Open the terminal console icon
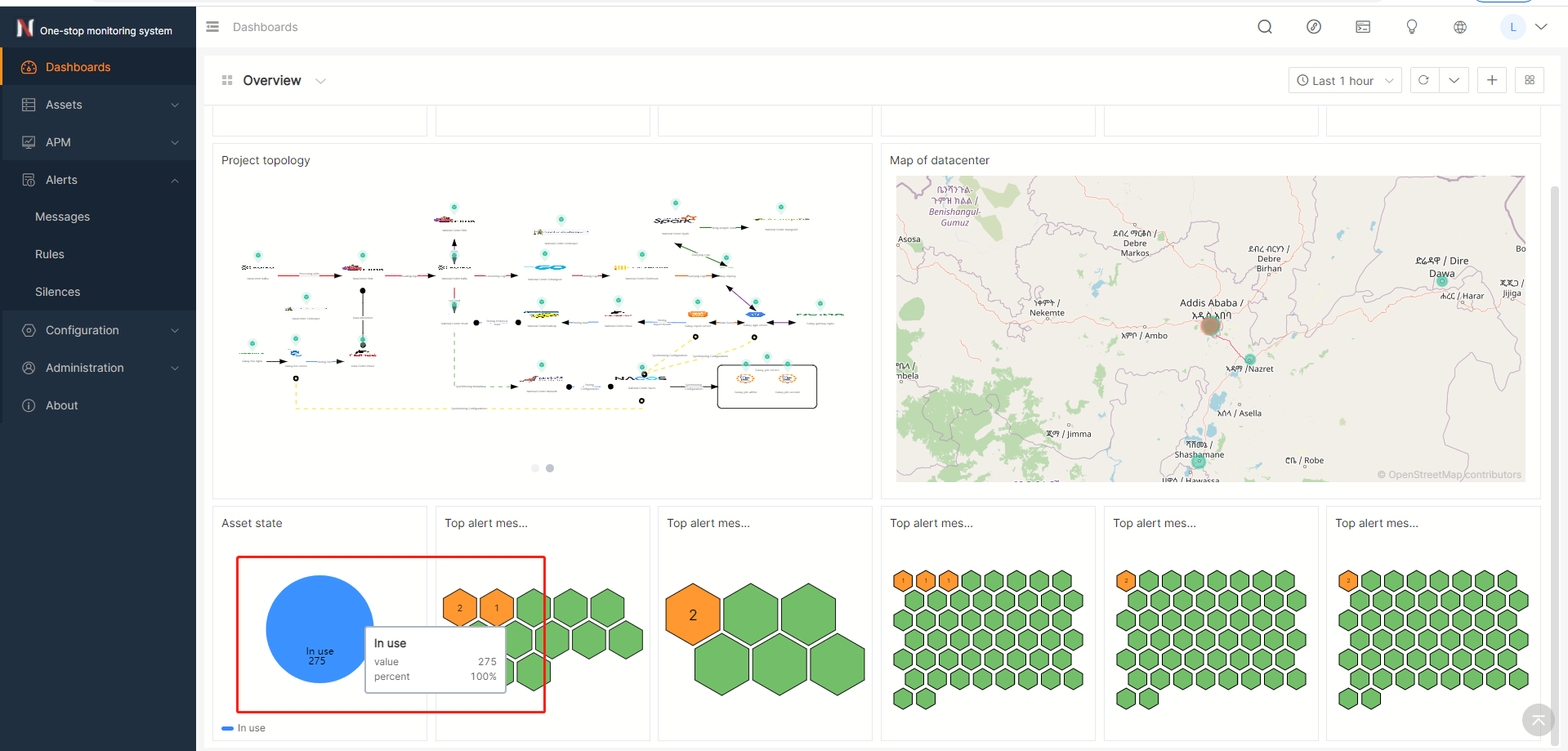 1362,27
